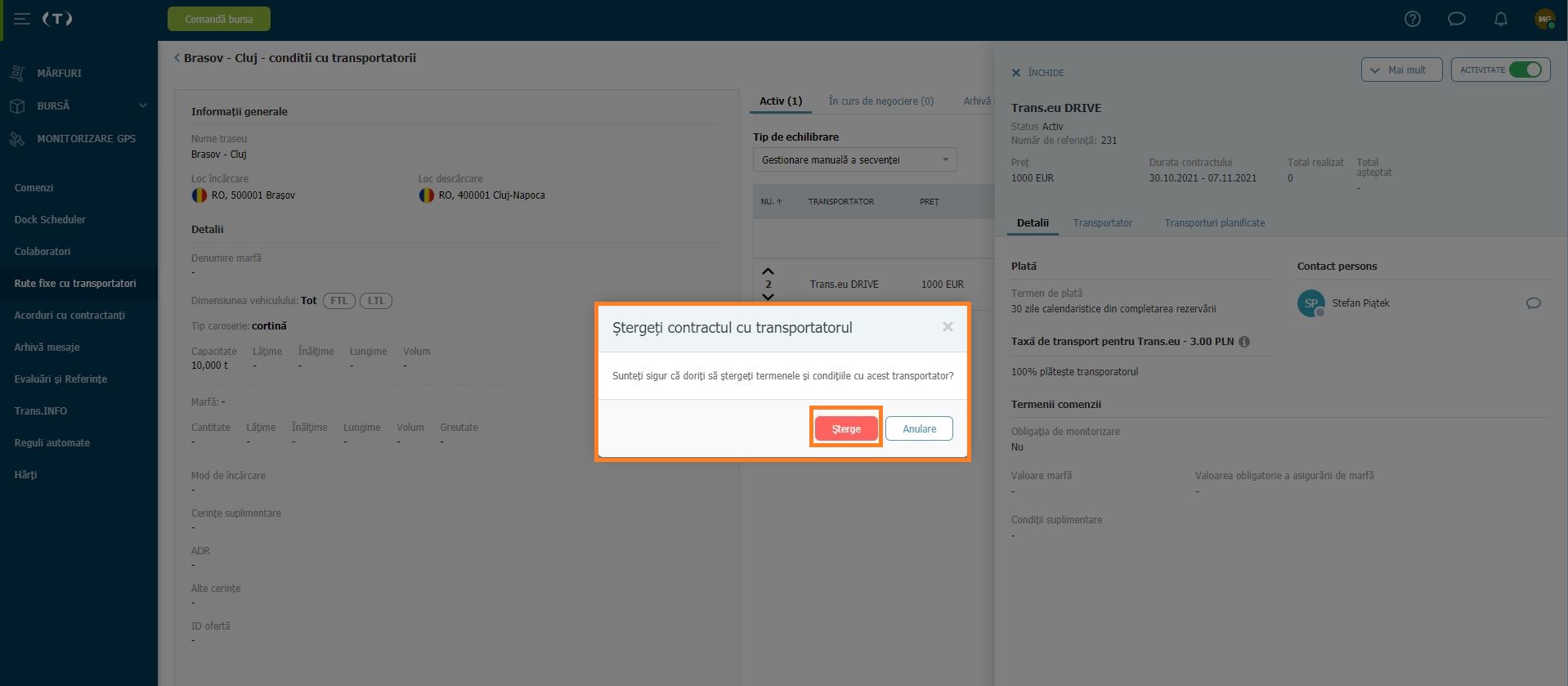Image resolution: width=1568 pixels, height=686 pixels.
Task: Cancel with the Anulare button
Action: pos(919,428)
